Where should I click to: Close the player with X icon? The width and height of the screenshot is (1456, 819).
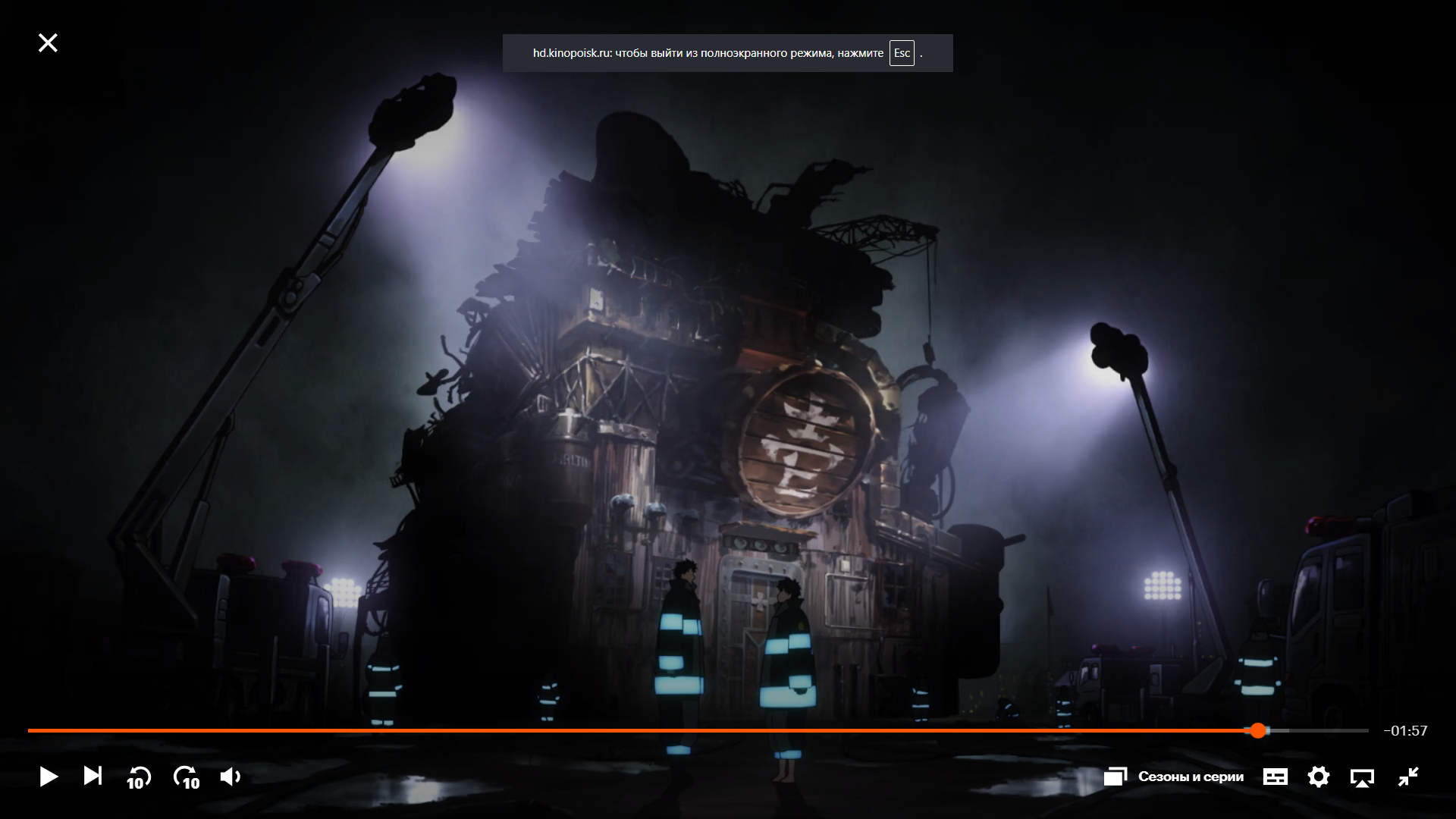48,43
